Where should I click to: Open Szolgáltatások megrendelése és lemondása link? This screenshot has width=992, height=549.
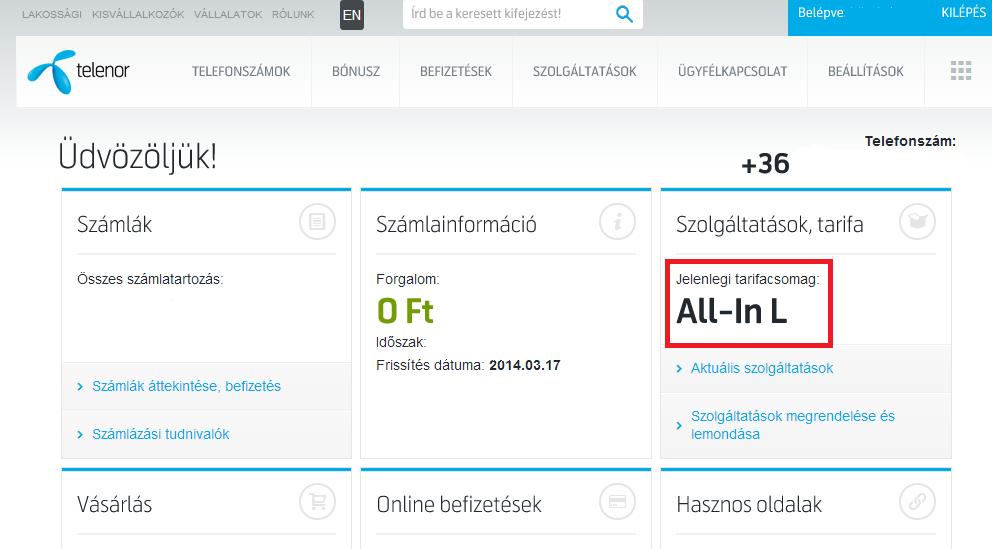pyautogui.click(x=793, y=425)
